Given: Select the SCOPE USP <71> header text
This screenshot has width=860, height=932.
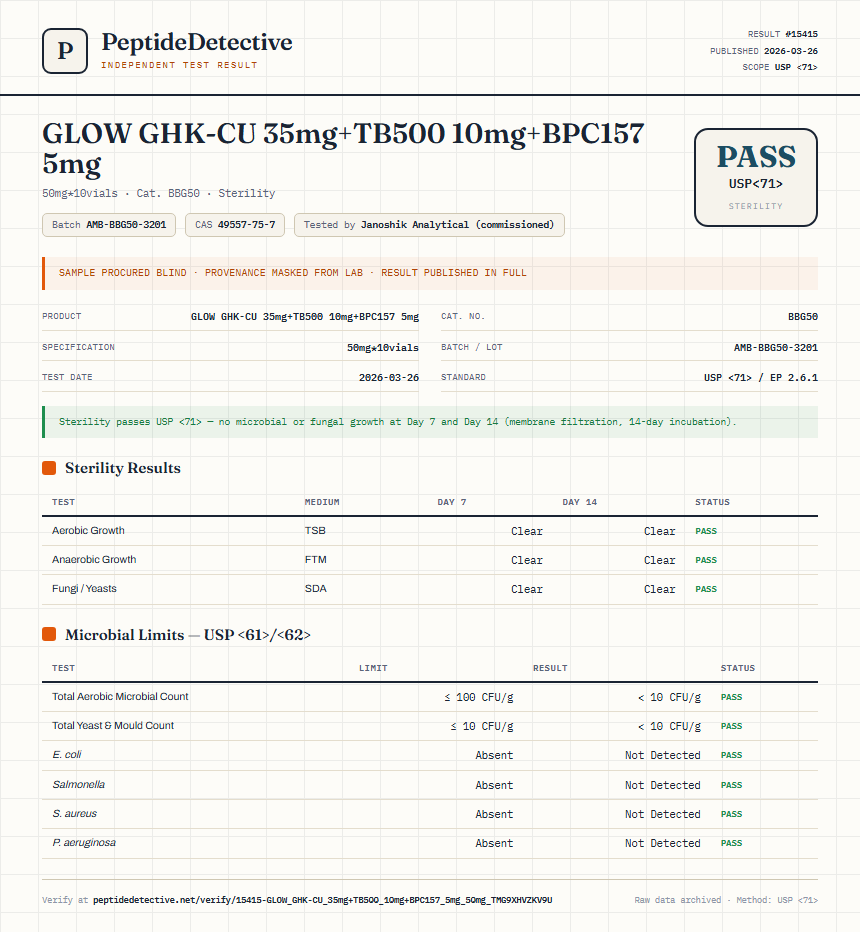Looking at the screenshot, I should coord(780,67).
